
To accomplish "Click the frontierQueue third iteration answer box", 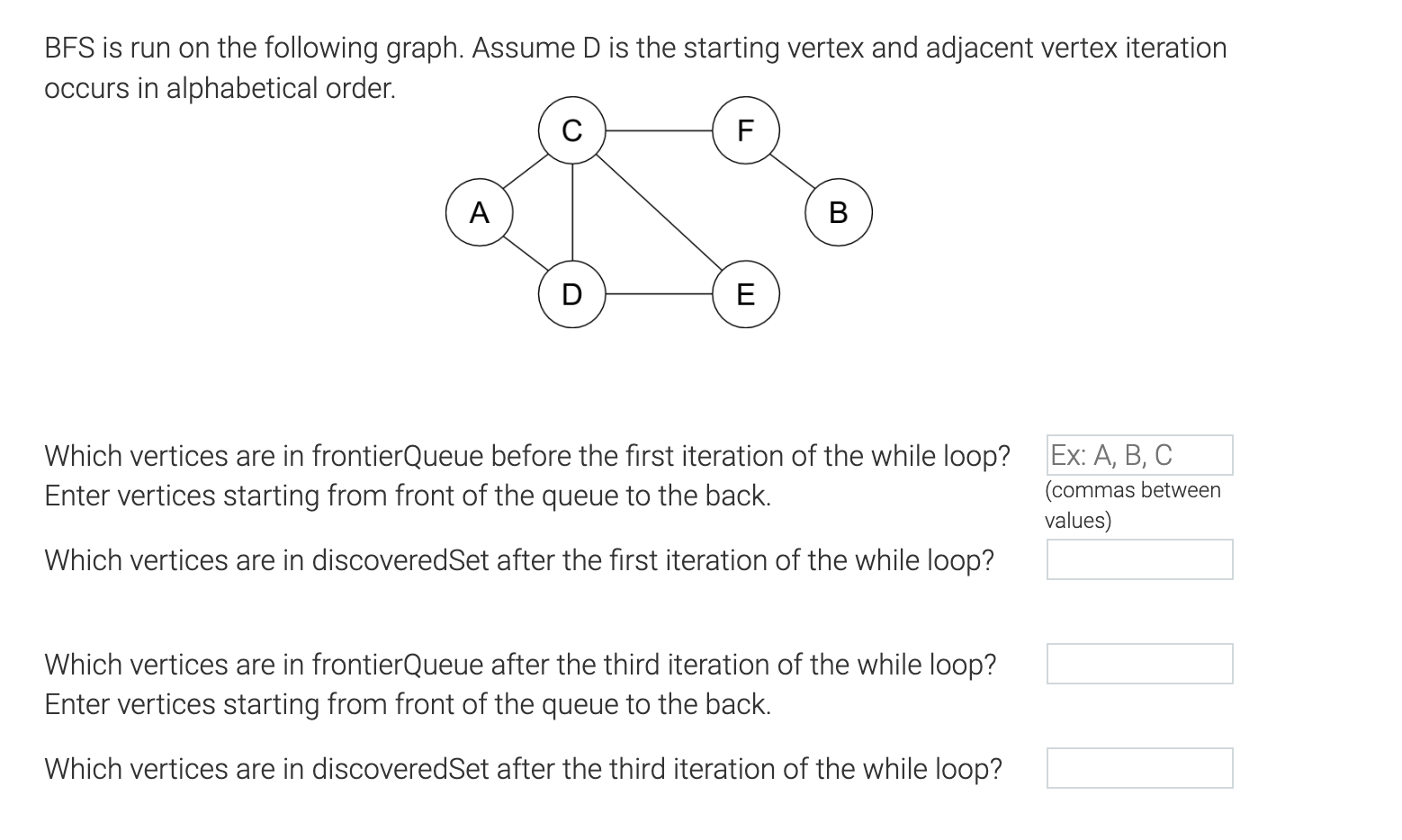I will coord(1138,664).
